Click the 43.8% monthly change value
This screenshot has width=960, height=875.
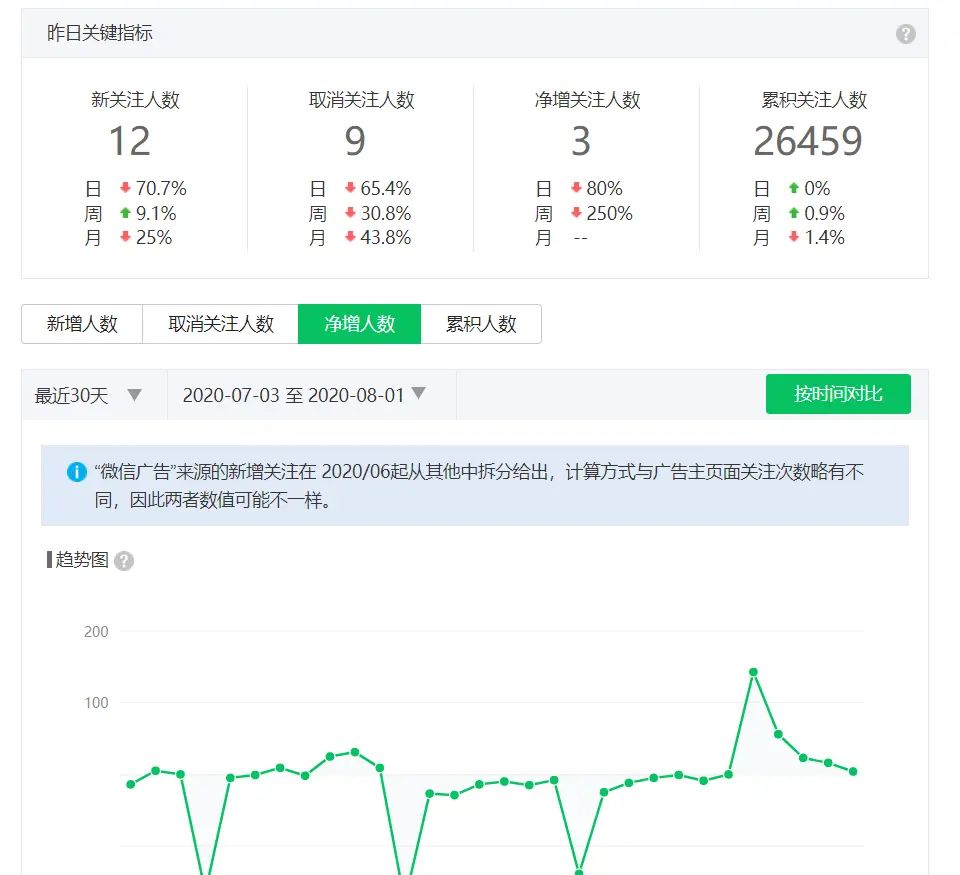386,237
